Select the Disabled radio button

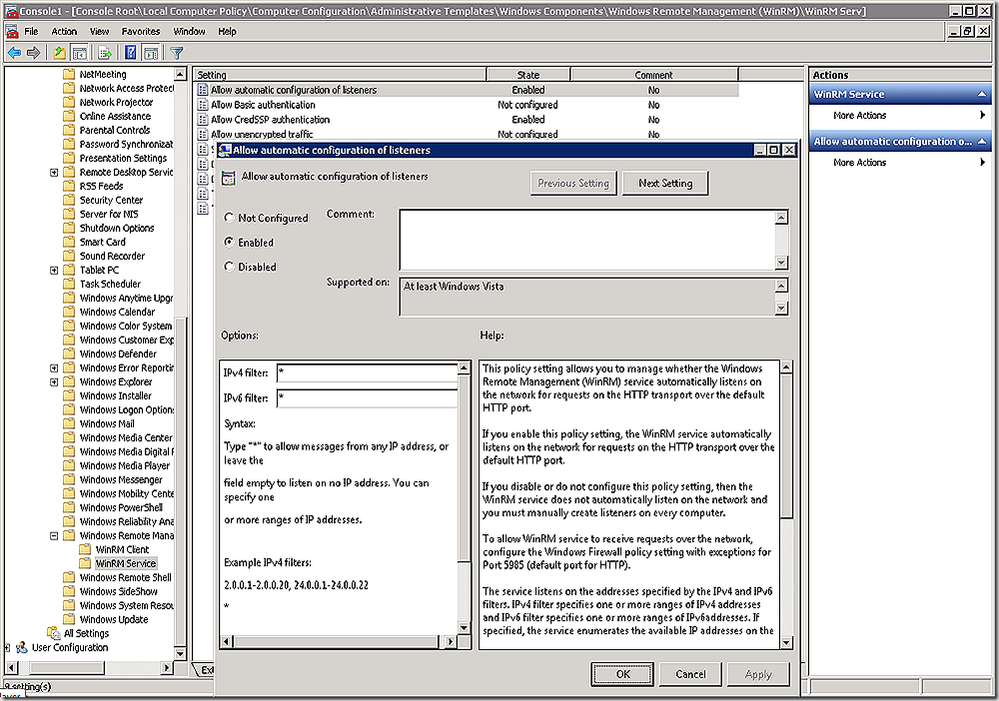229,267
